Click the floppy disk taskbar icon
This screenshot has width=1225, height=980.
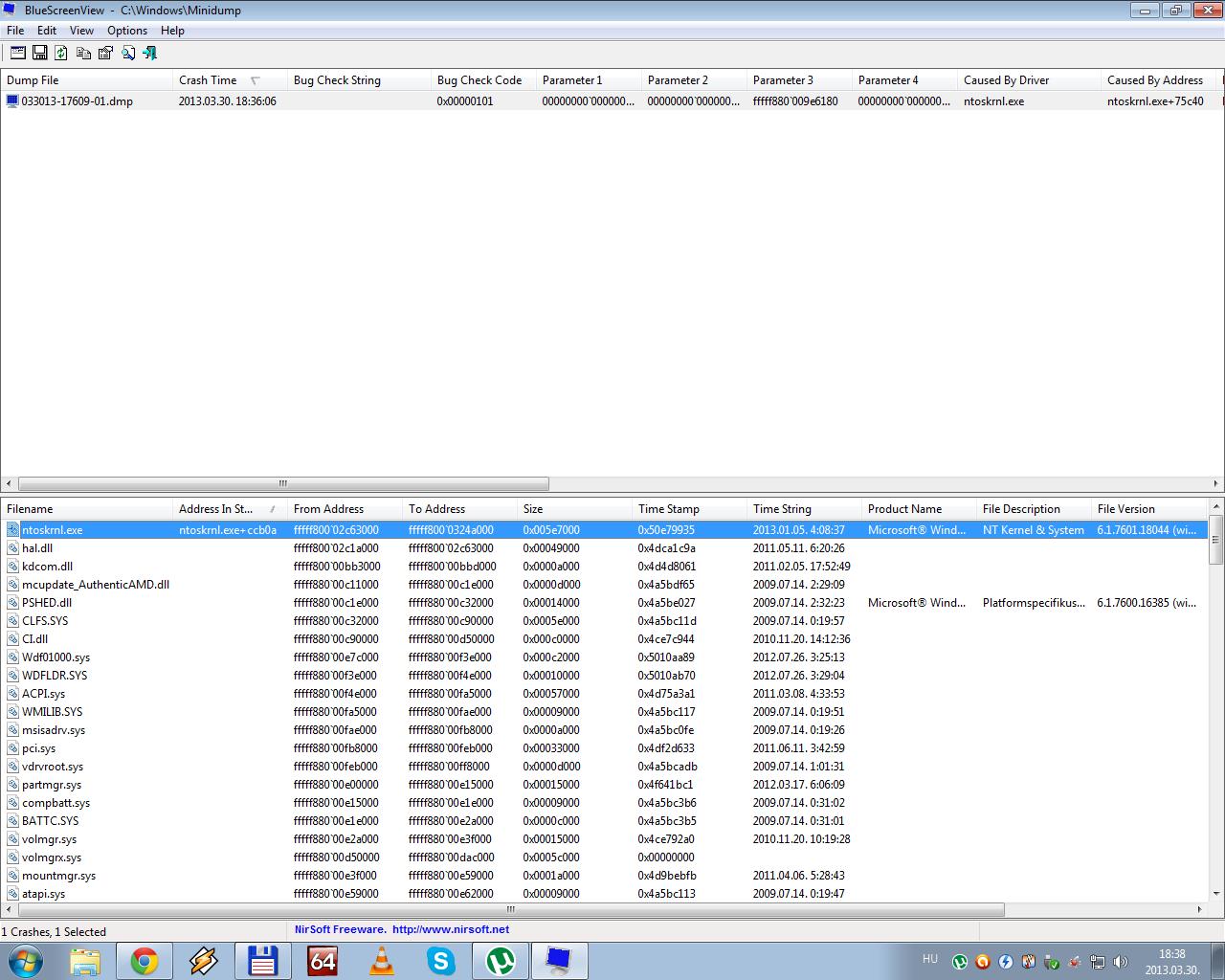point(263,961)
